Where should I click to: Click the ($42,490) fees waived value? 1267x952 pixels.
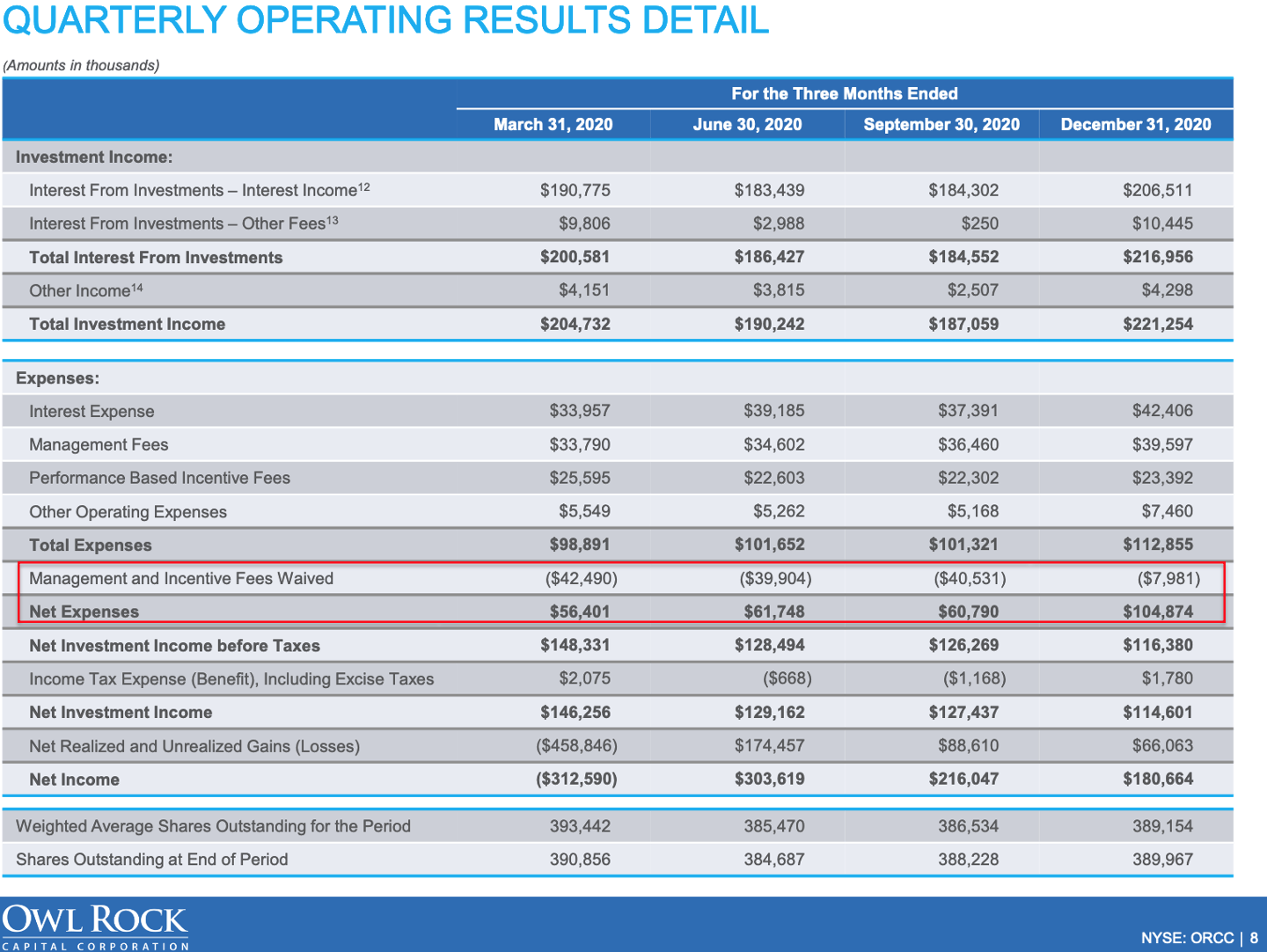582,578
